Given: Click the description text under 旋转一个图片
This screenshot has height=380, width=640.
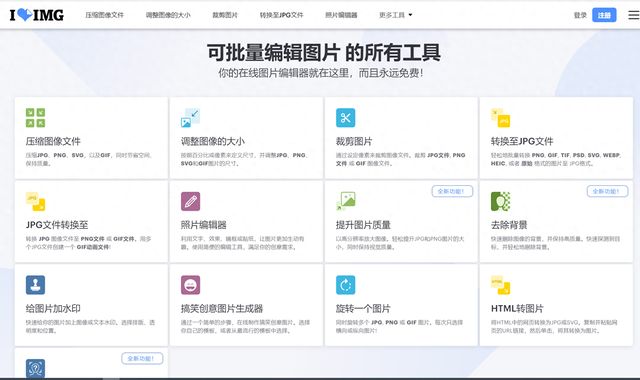Looking at the screenshot, I should point(399,327).
